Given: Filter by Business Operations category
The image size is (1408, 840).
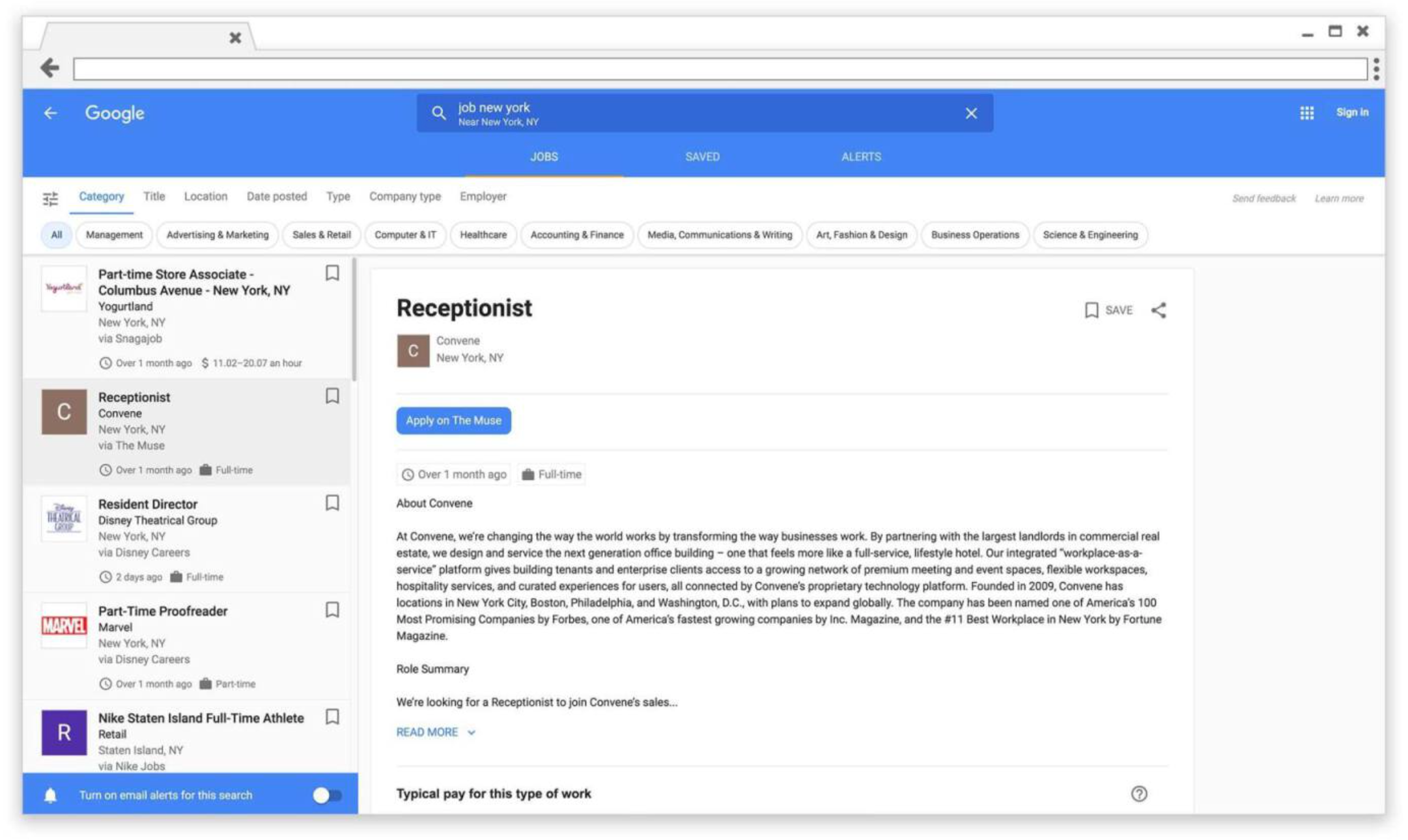Looking at the screenshot, I should (975, 235).
